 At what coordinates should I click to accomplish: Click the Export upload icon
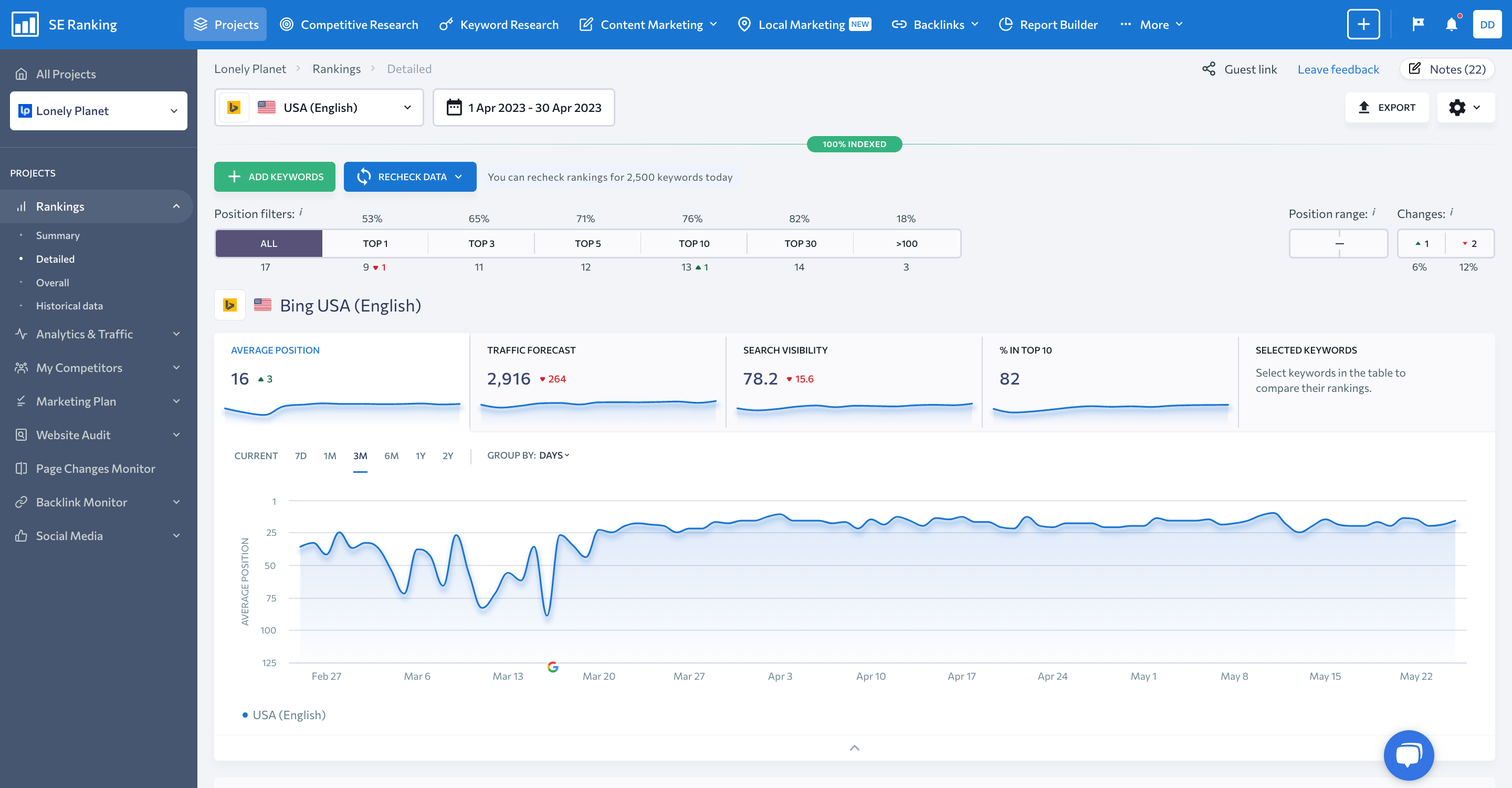[x=1364, y=107]
